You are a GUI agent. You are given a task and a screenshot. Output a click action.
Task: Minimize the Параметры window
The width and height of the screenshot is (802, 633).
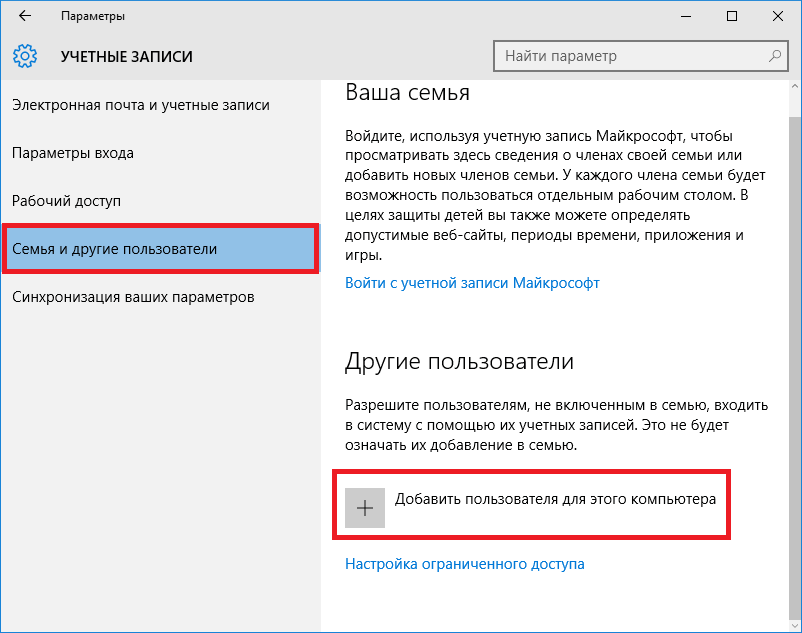point(686,17)
